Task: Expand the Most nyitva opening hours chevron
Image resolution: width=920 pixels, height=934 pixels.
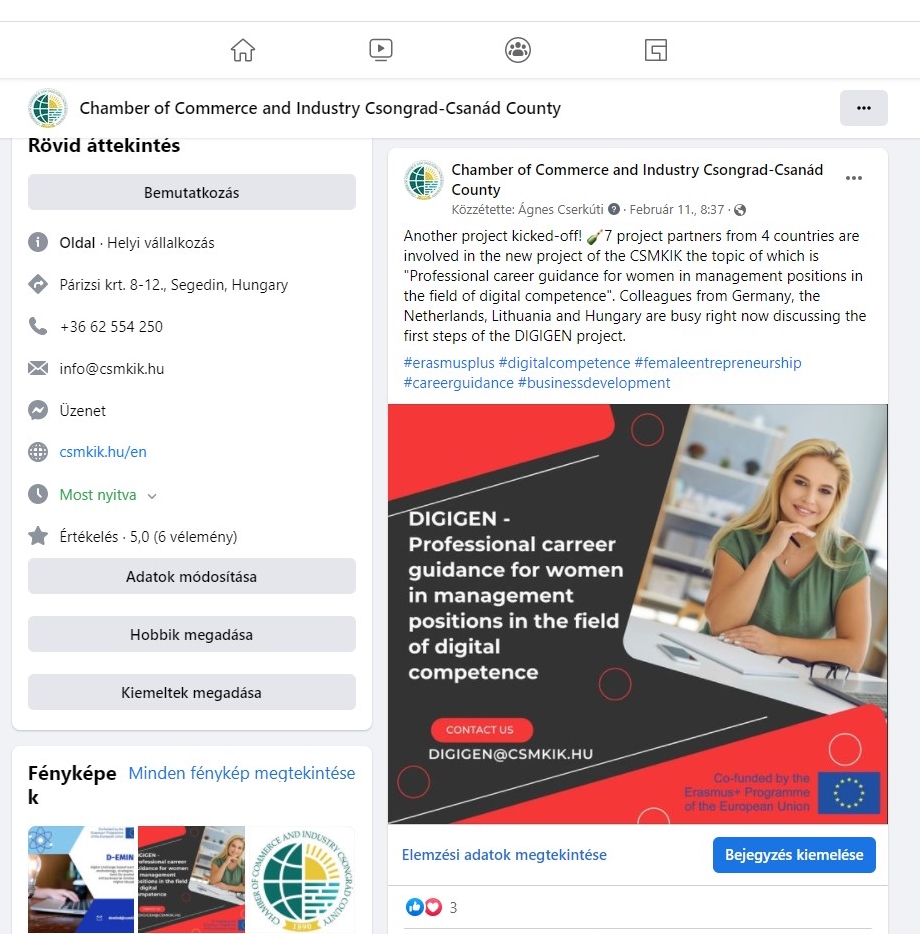Action: coord(152,496)
